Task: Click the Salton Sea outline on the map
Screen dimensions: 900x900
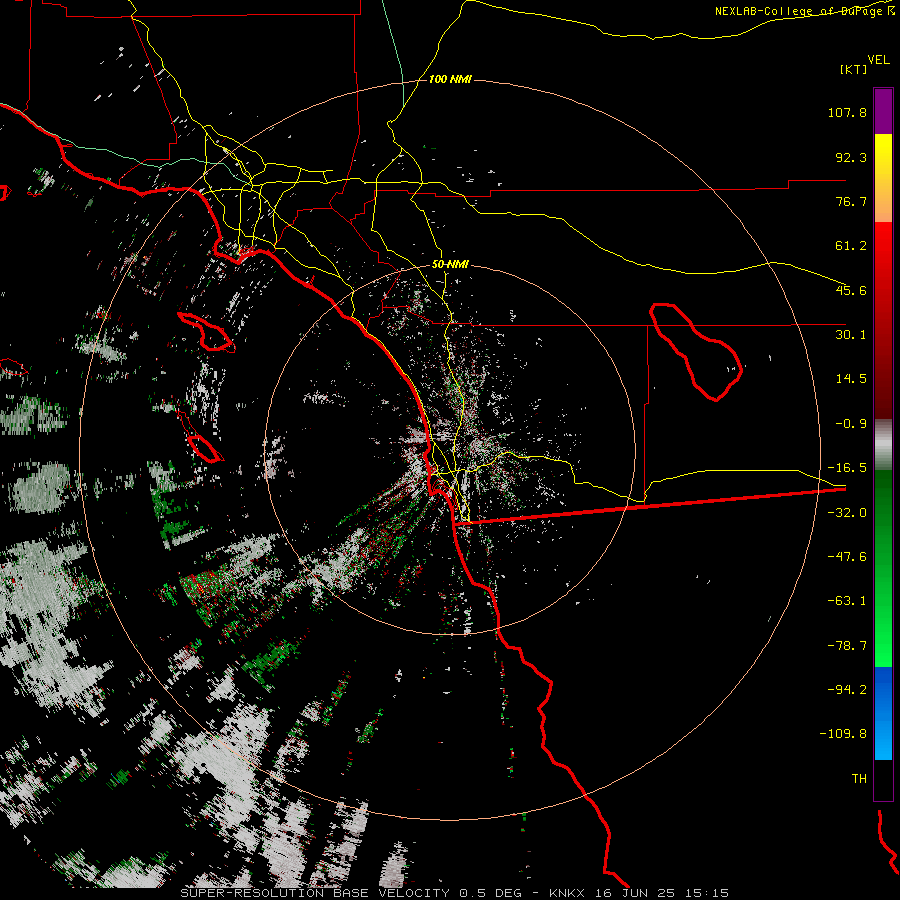Action: (696, 351)
